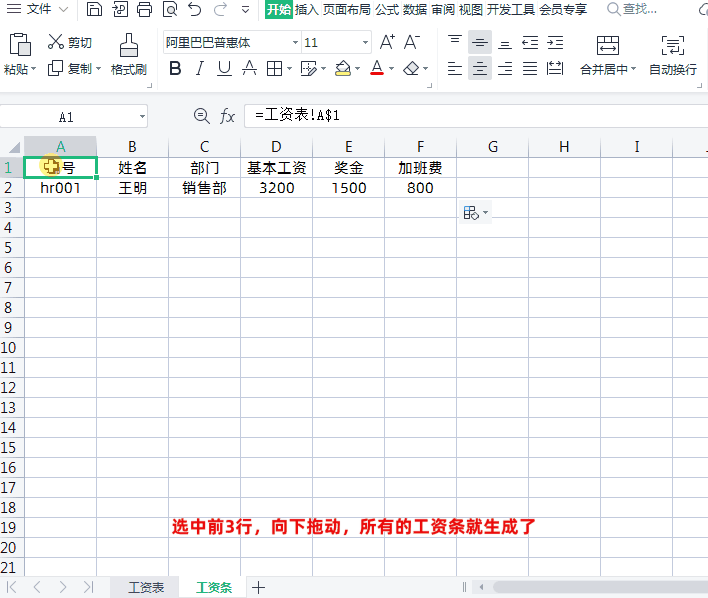
Task: Align text right horizontally
Action: [x=505, y=69]
